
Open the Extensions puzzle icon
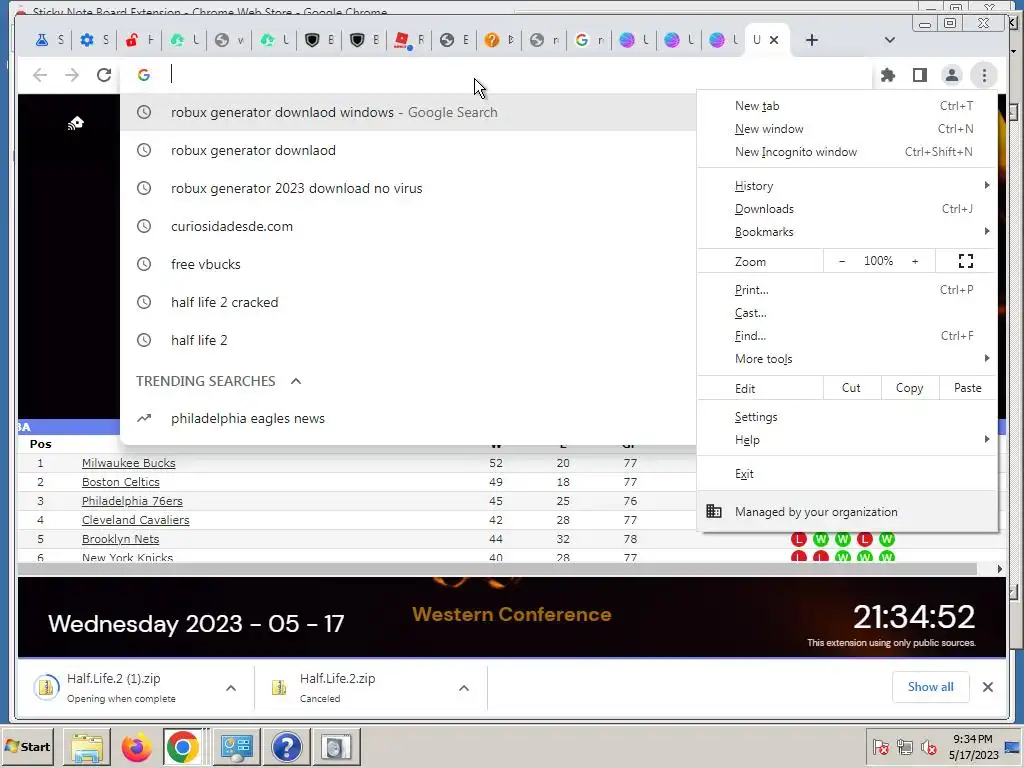pos(888,75)
